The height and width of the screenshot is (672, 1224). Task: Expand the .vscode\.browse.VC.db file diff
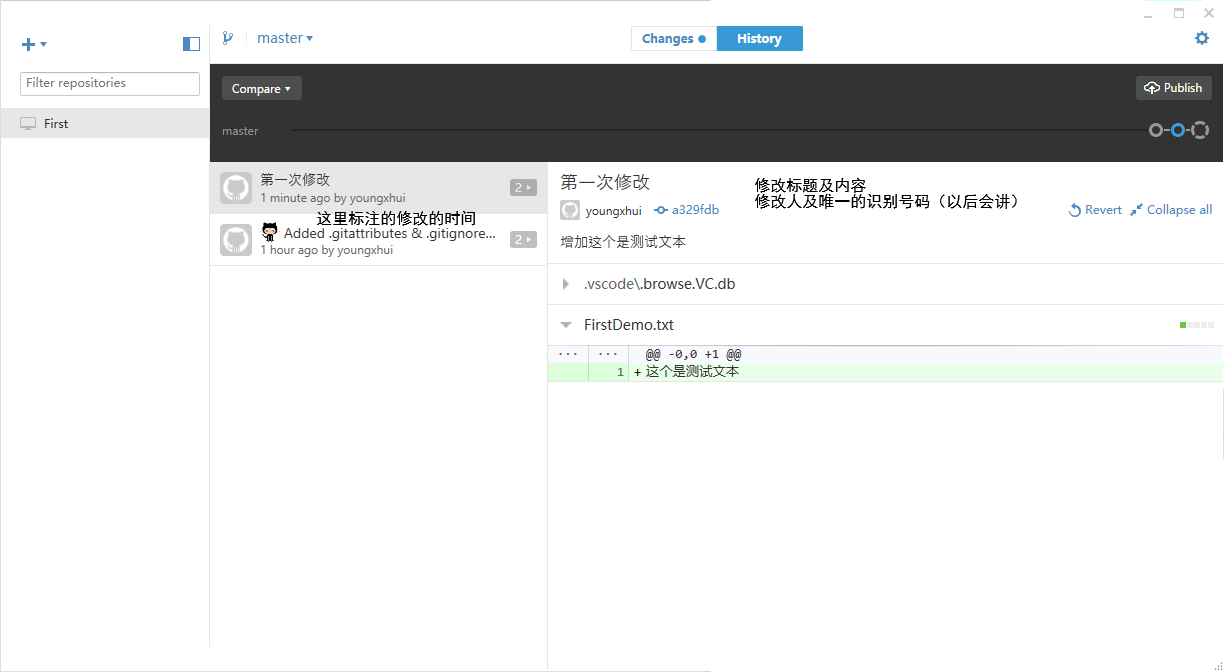coord(566,284)
